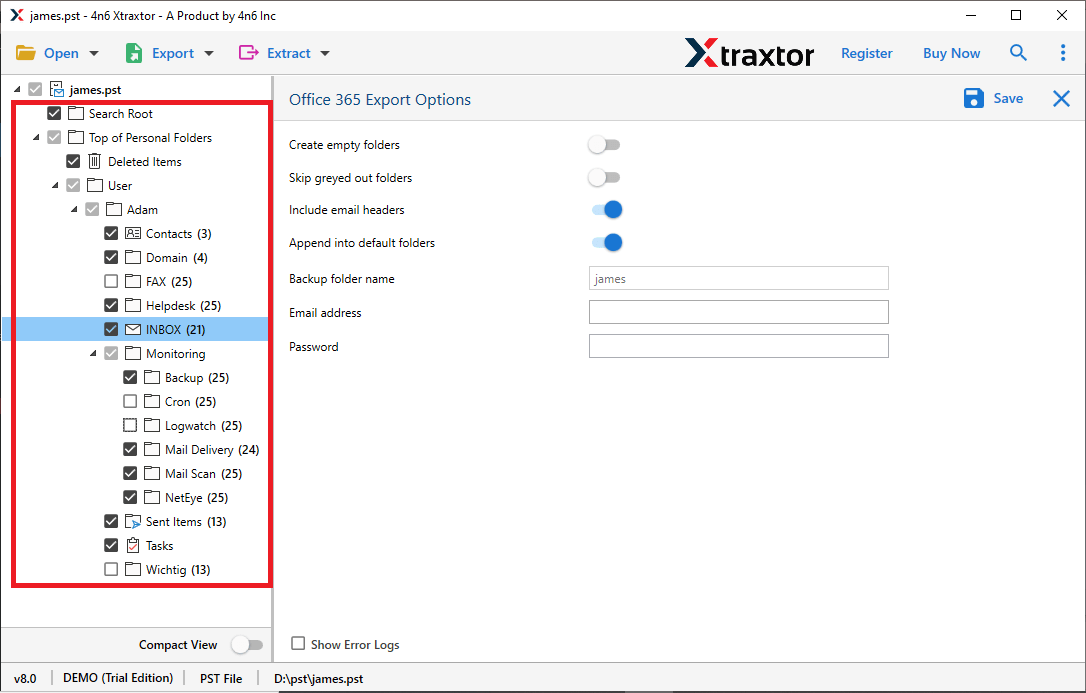1086x693 pixels.
Task: Open the Extract dropdown arrow
Action: point(325,53)
